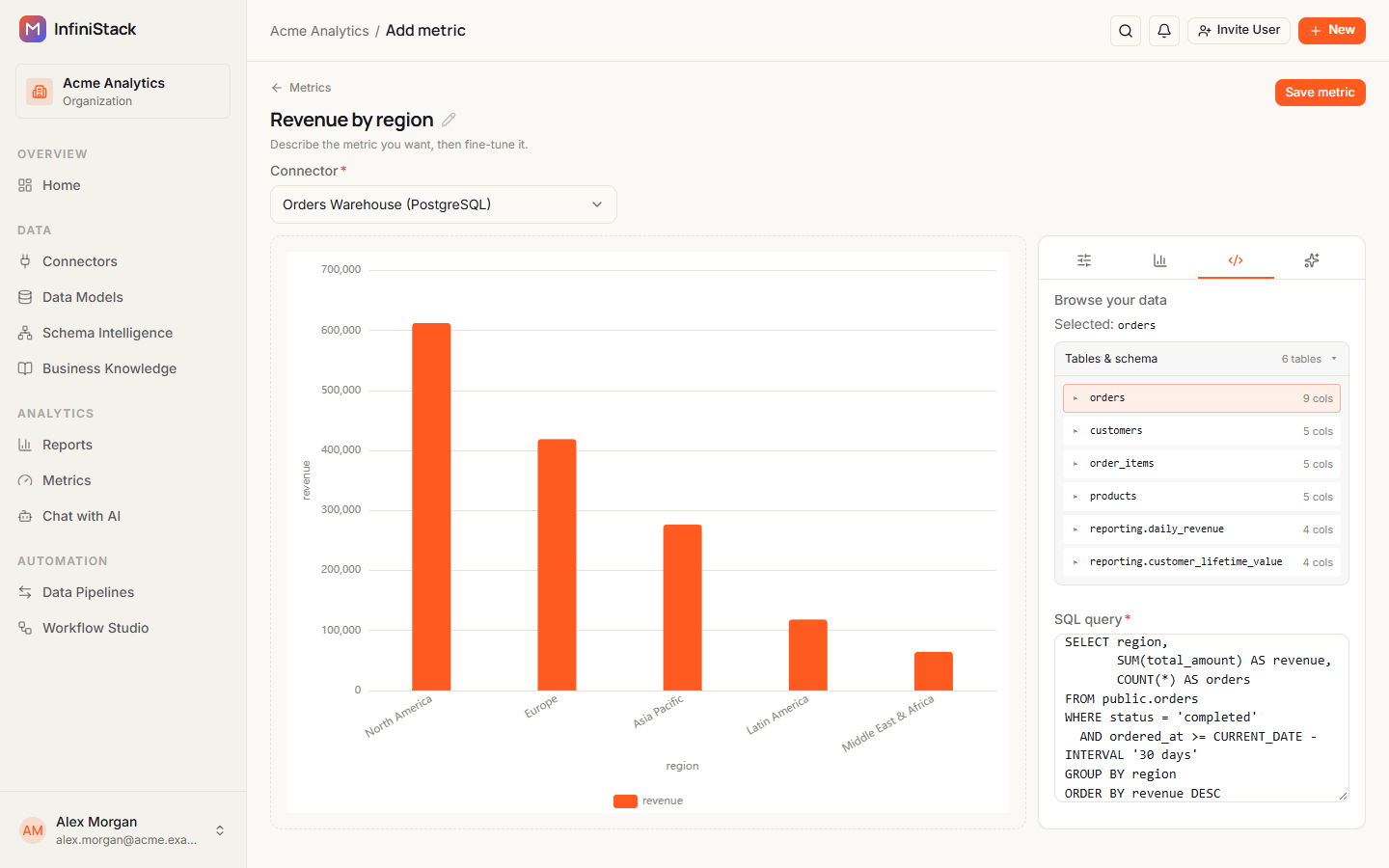Click Acme Analytics breadcrumb
1389x868 pixels.
click(319, 31)
